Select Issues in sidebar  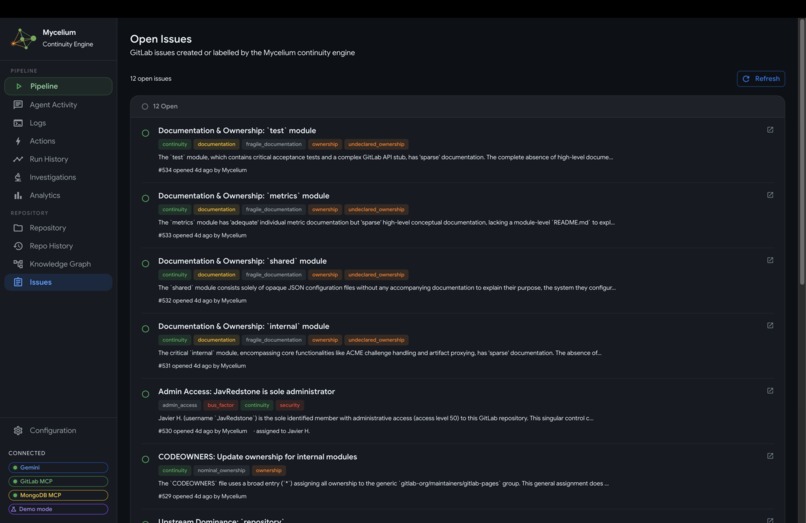pyautogui.click(x=58, y=282)
